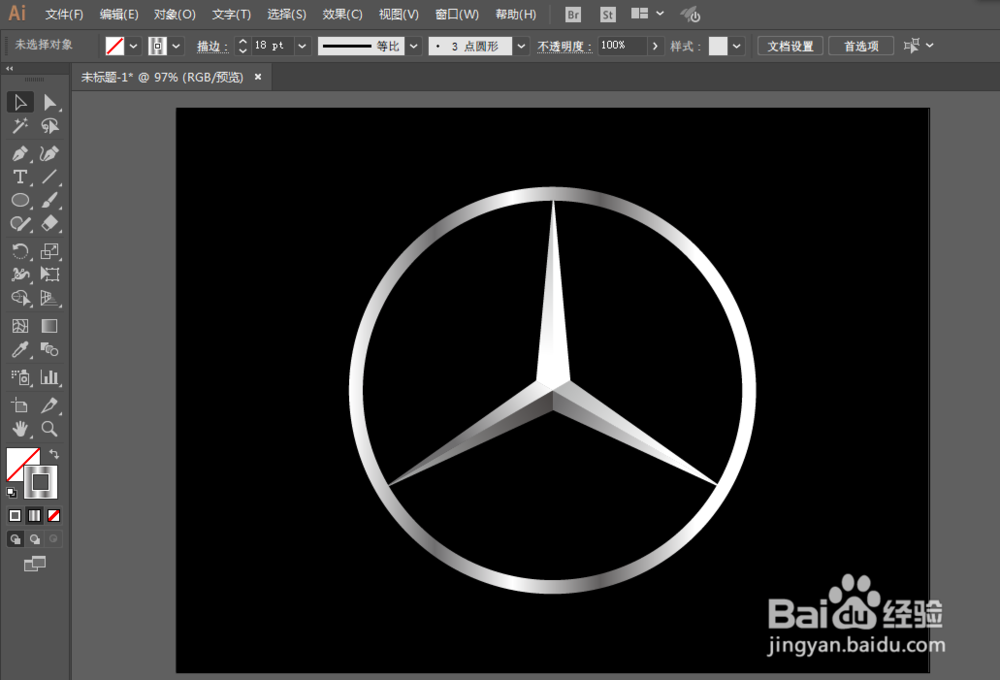Open the fill color dropdown arrow
The height and width of the screenshot is (680, 1000).
[133, 46]
